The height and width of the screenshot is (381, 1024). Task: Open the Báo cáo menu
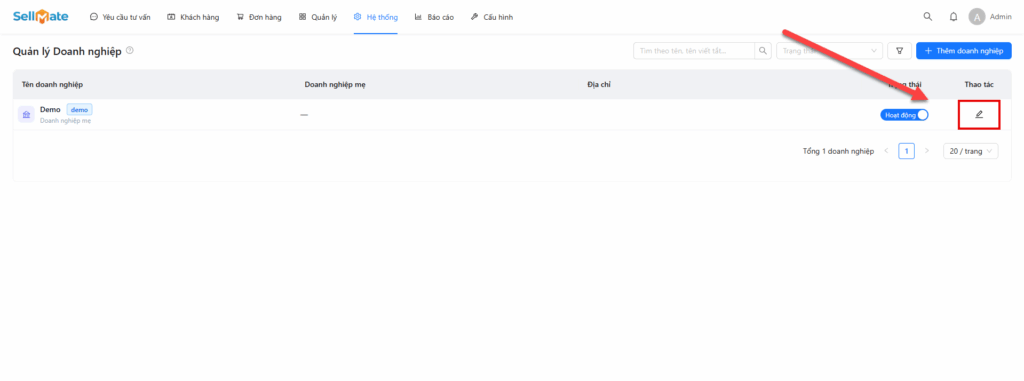pos(434,17)
